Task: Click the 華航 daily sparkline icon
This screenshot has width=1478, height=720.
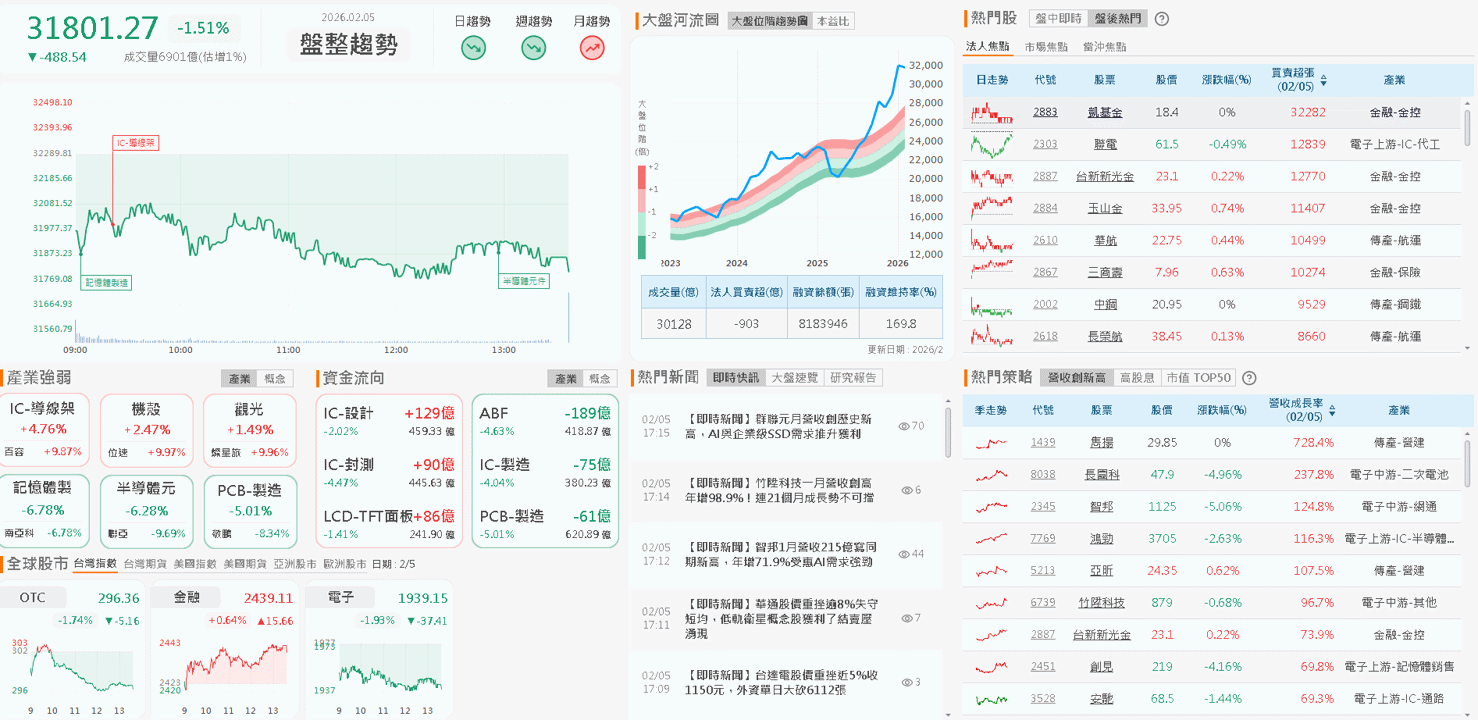Action: (991, 240)
